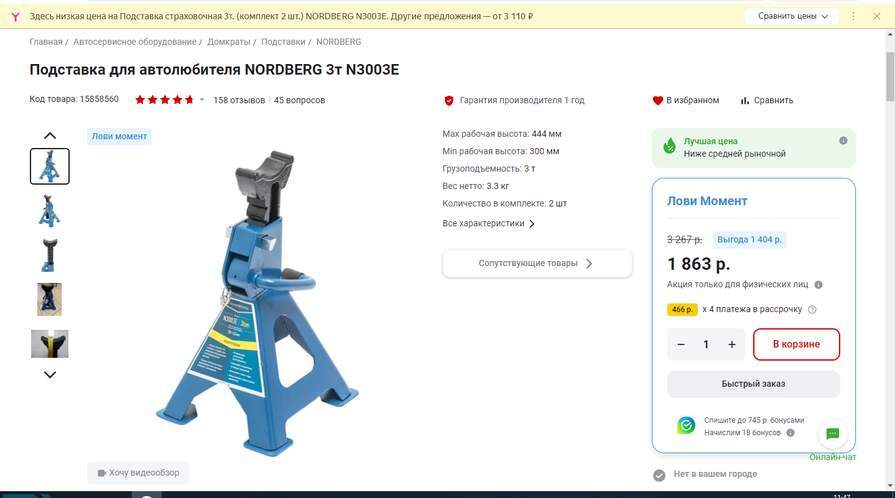Click the Быстрый заказ button
895x498 pixels.
coord(753,384)
